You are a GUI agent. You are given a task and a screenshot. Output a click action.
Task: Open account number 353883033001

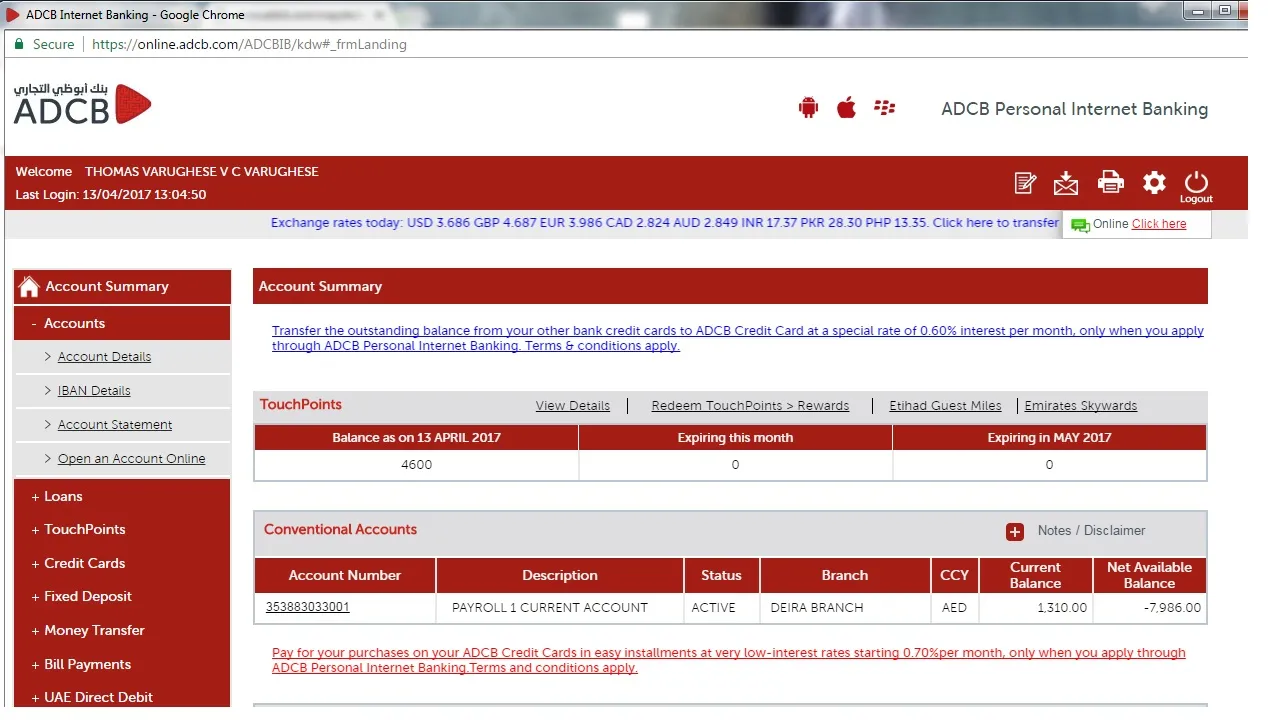(x=307, y=607)
